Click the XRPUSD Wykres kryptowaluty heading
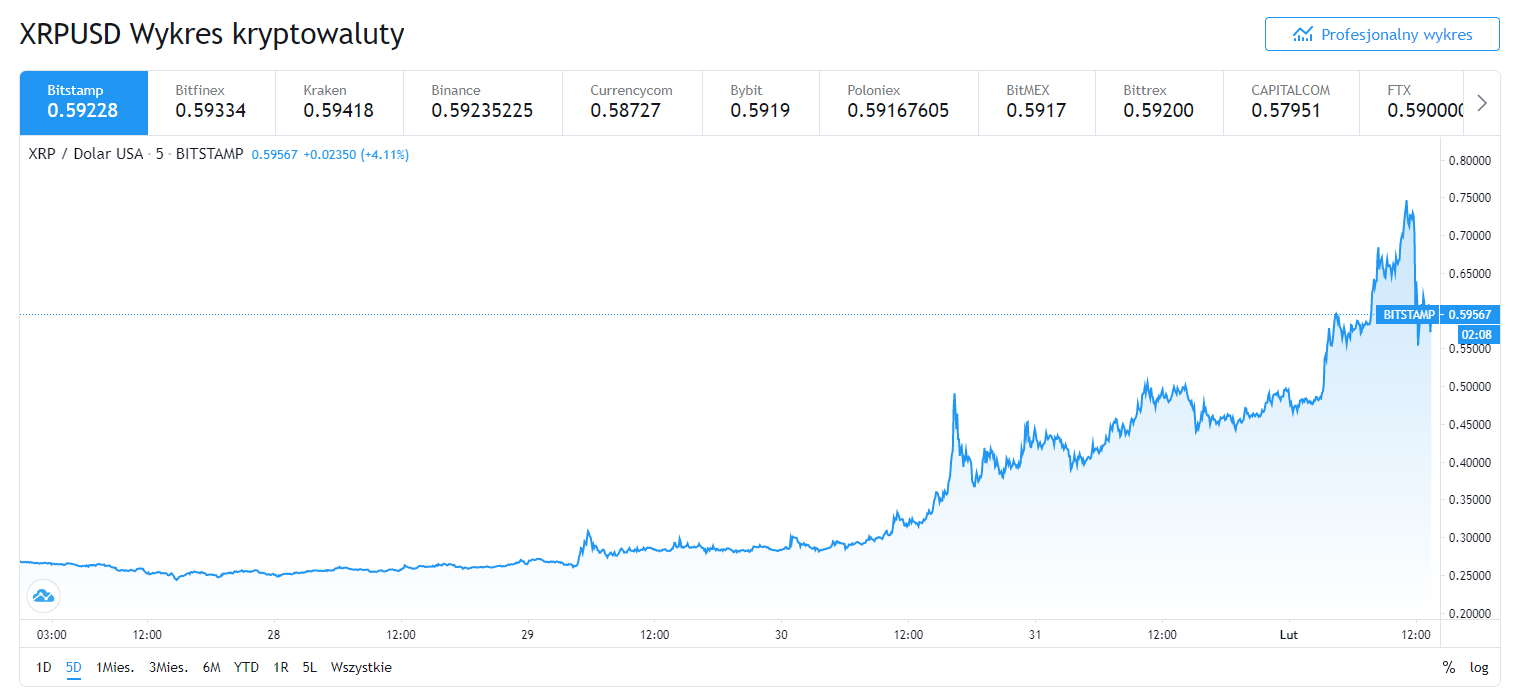The width and height of the screenshot is (1516, 700). 212,34
